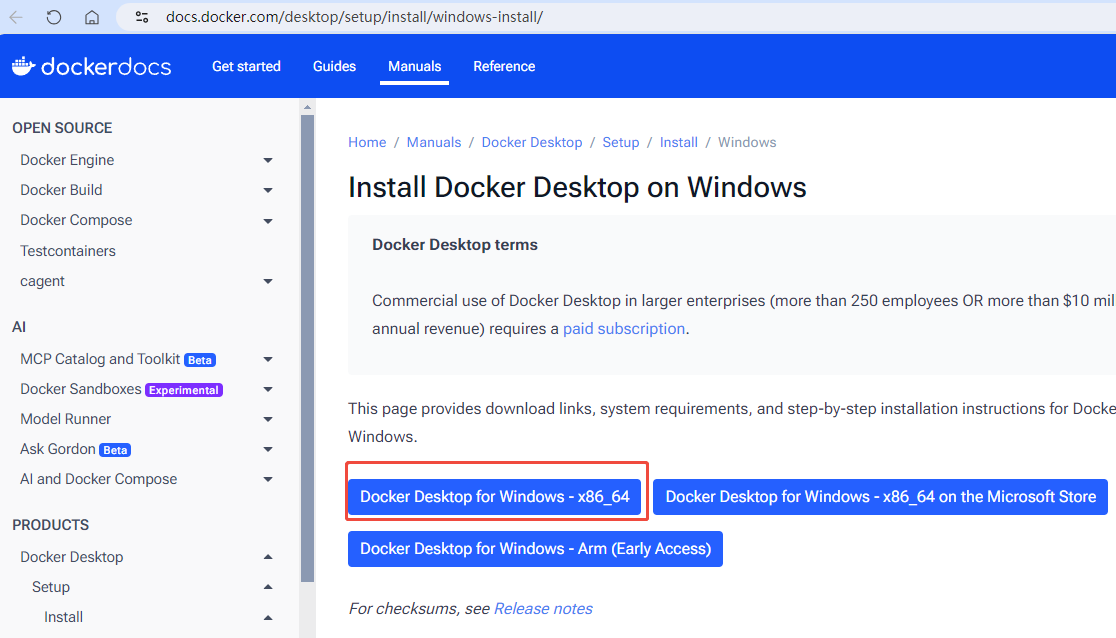Image resolution: width=1116 pixels, height=638 pixels.
Task: Click the Install Docker Desktop on Windows title
Action: point(577,188)
